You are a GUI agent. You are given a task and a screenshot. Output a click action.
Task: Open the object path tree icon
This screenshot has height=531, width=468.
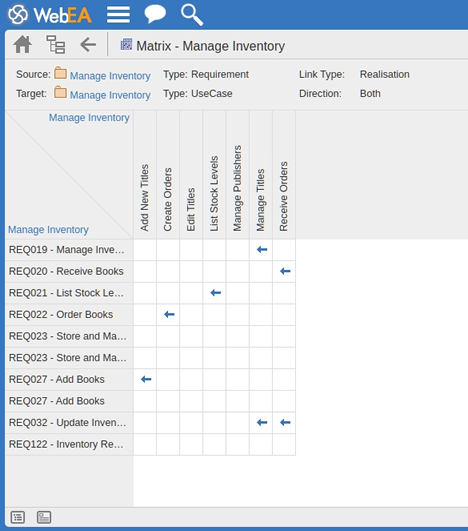pyautogui.click(x=56, y=44)
